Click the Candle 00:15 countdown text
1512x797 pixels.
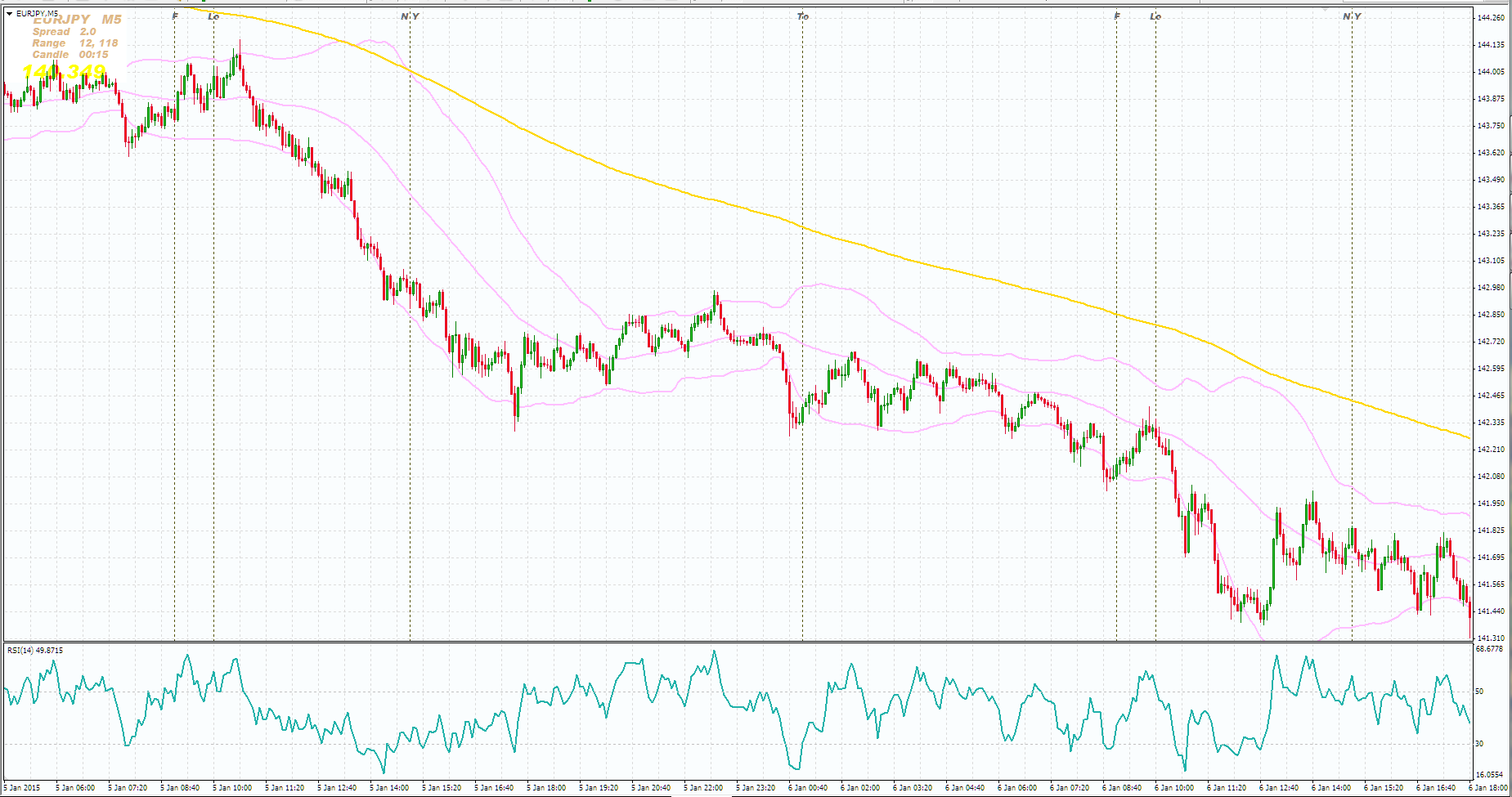[70, 55]
